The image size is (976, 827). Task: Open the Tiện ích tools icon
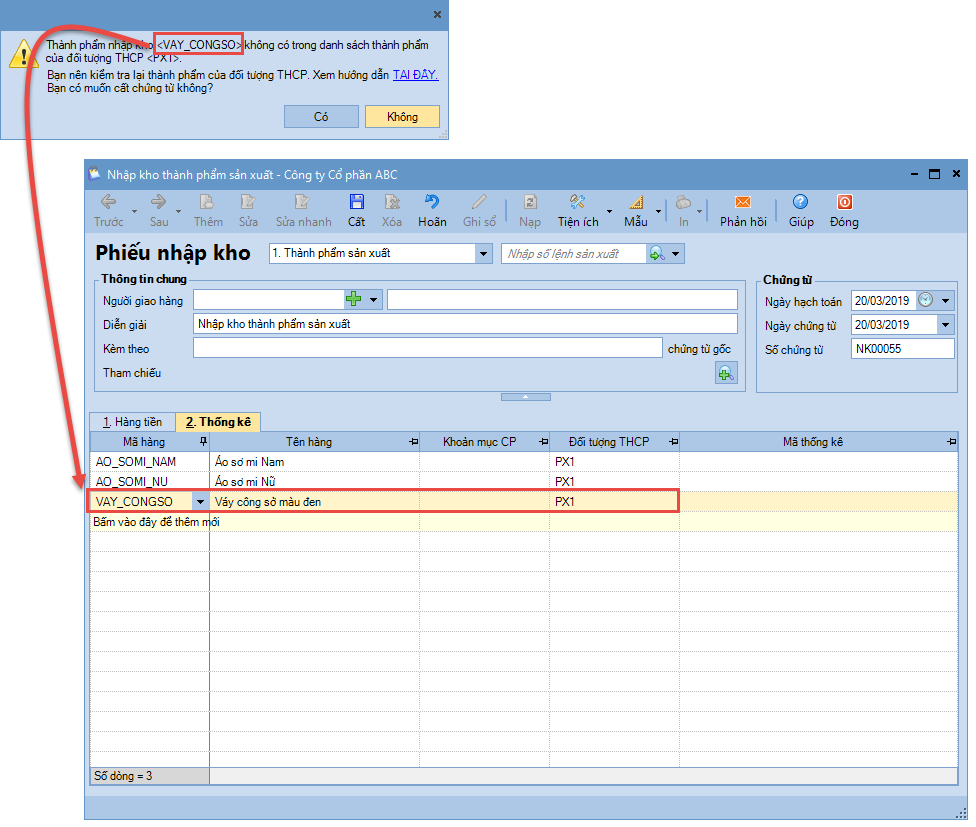coord(577,203)
